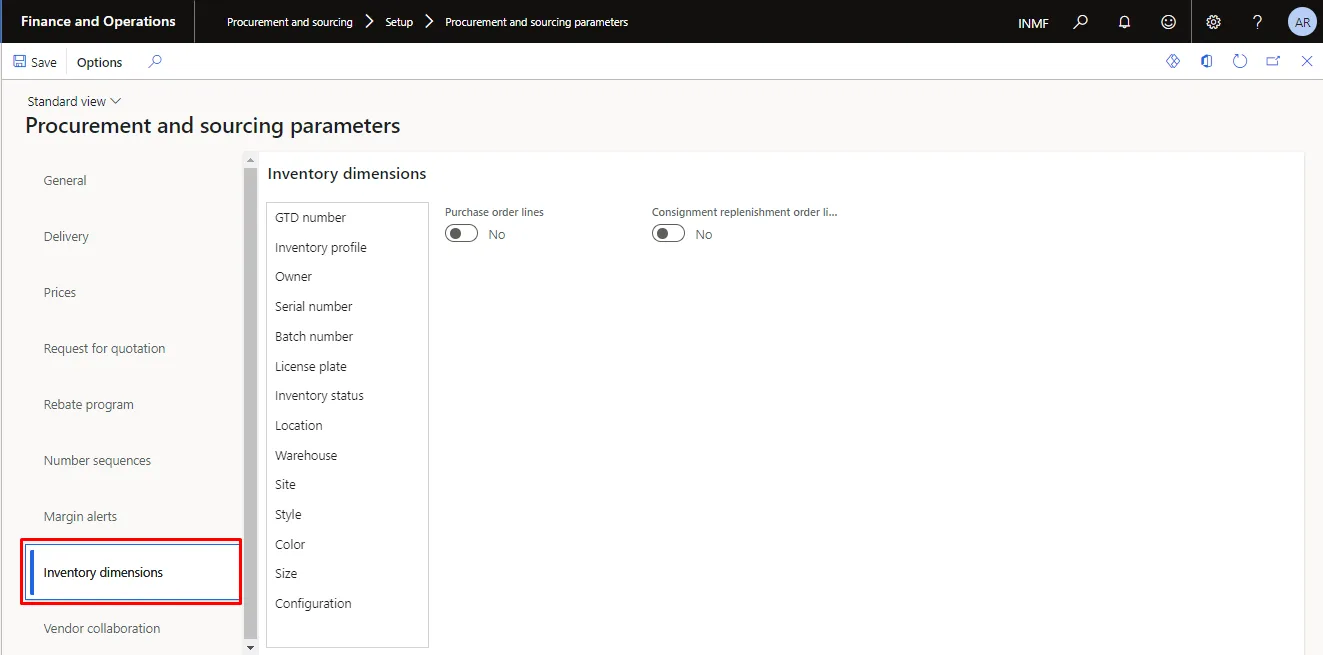Click the personalize diamond icon
Image resolution: width=1323 pixels, height=655 pixels.
click(x=1173, y=62)
